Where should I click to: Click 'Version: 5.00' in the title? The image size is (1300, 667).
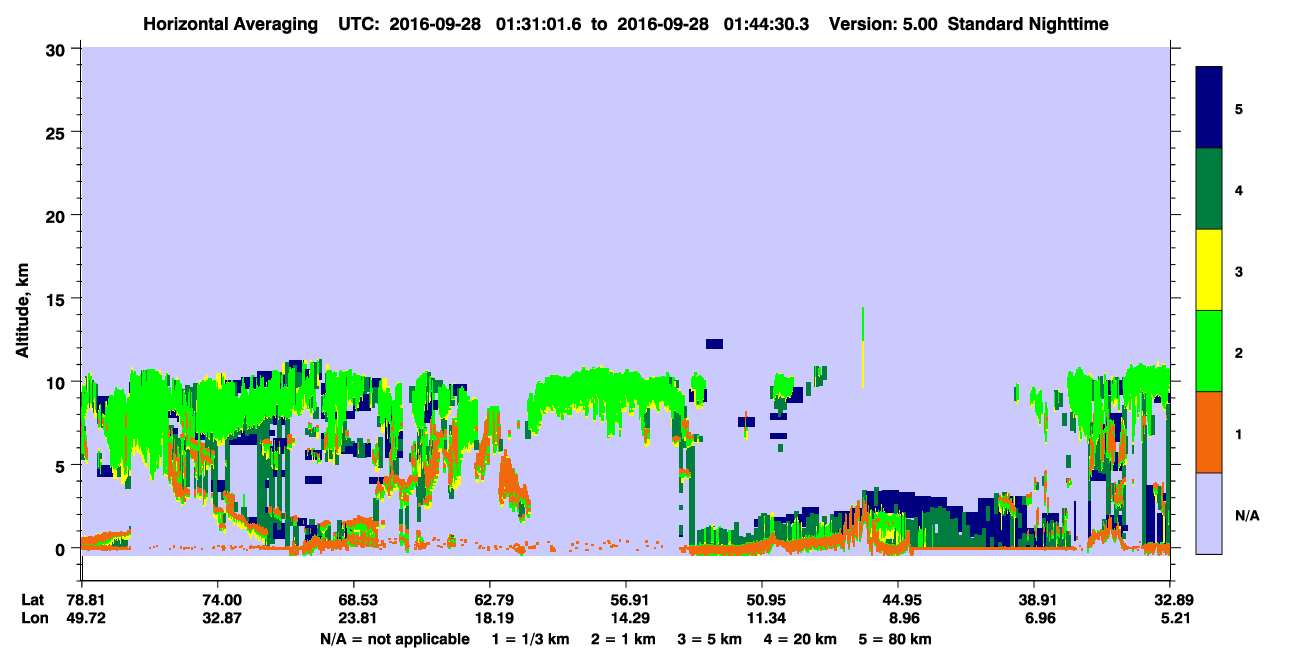[882, 23]
